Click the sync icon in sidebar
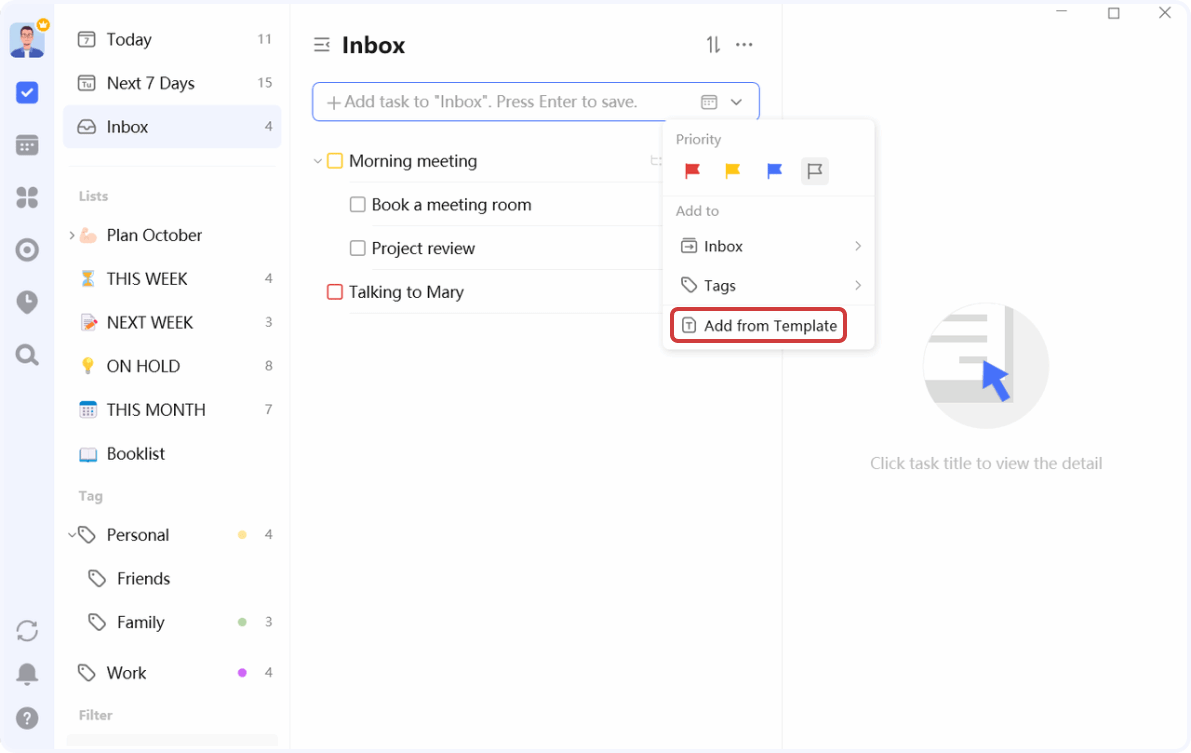1191x753 pixels. click(x=27, y=630)
